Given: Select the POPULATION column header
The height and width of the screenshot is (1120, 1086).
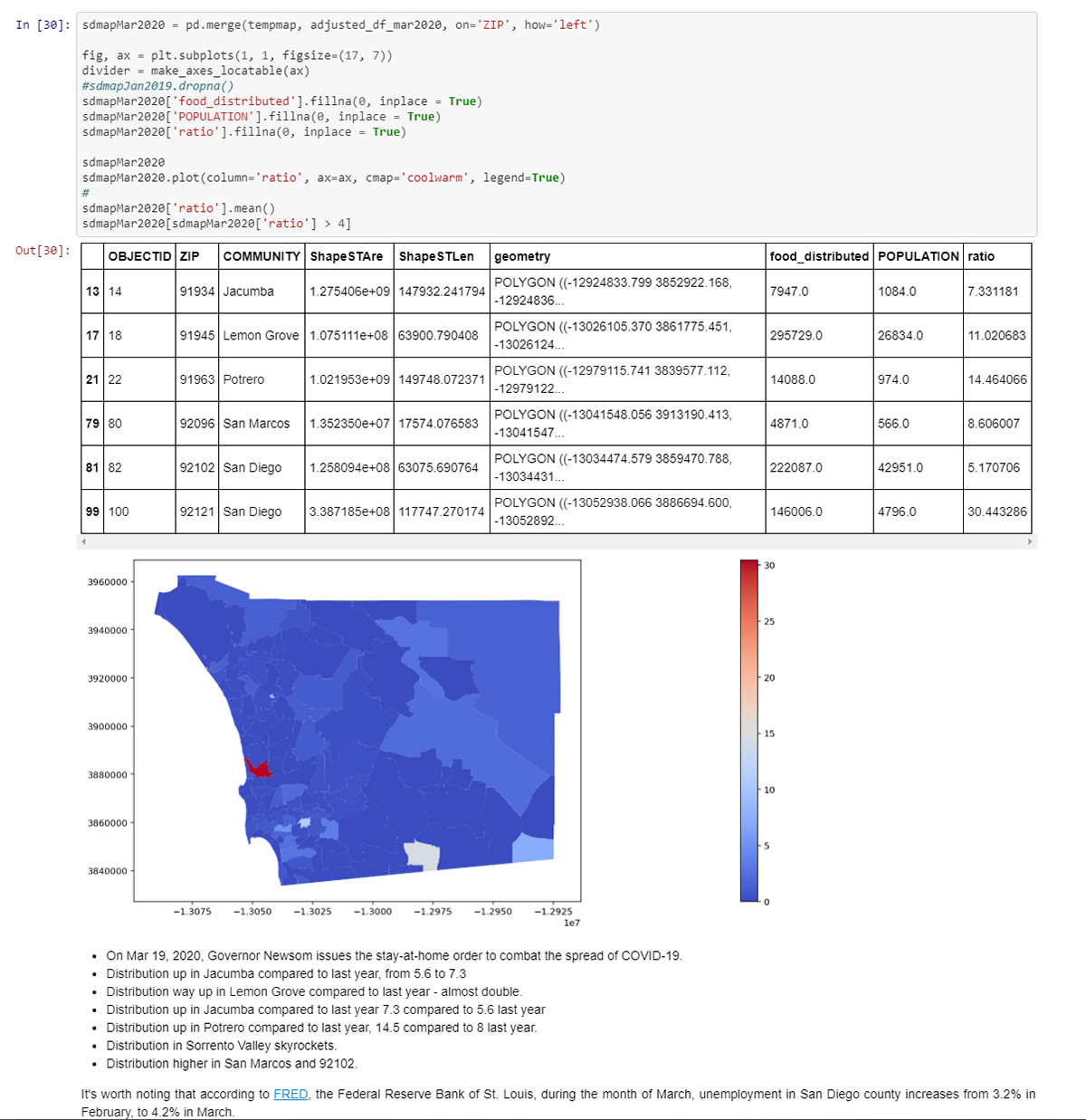Looking at the screenshot, I should [x=918, y=256].
